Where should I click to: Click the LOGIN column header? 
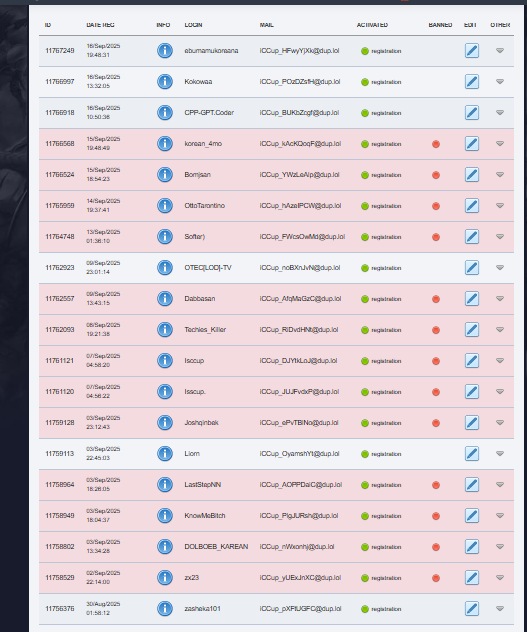pyautogui.click(x=193, y=25)
